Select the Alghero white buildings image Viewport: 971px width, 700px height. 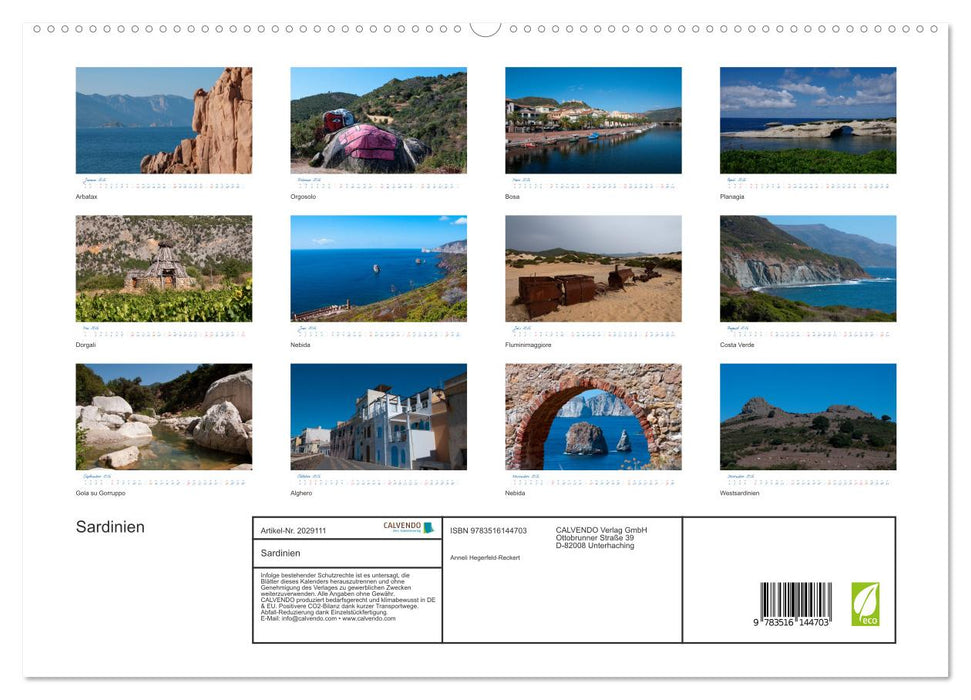tap(378, 417)
